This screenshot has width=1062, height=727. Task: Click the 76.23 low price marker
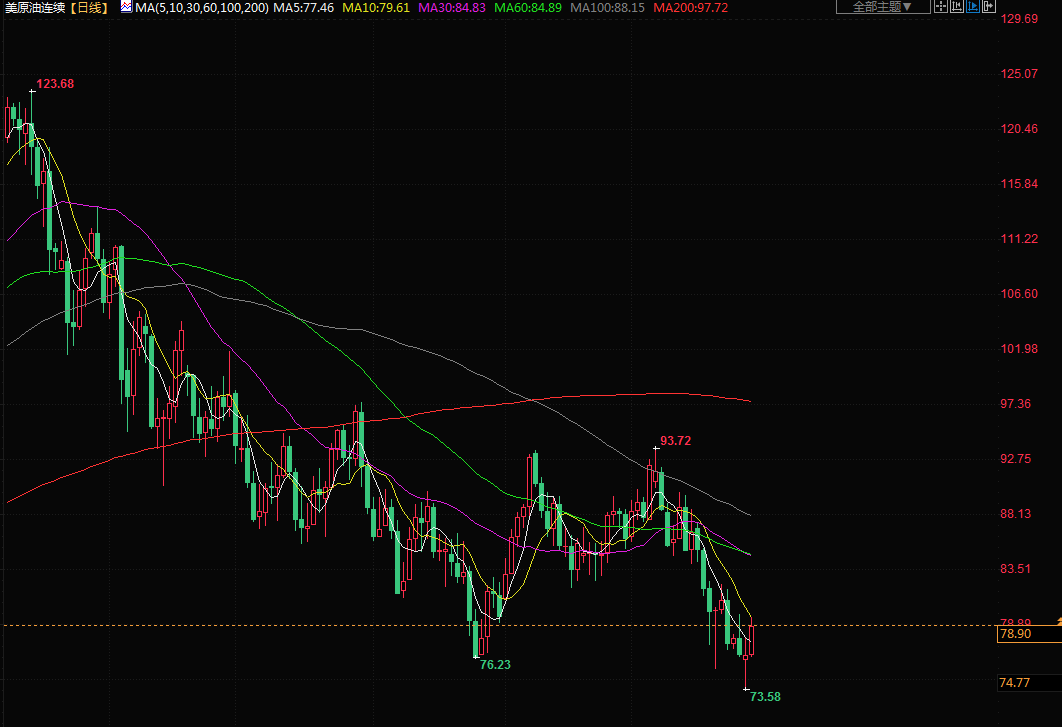pyautogui.click(x=494, y=664)
